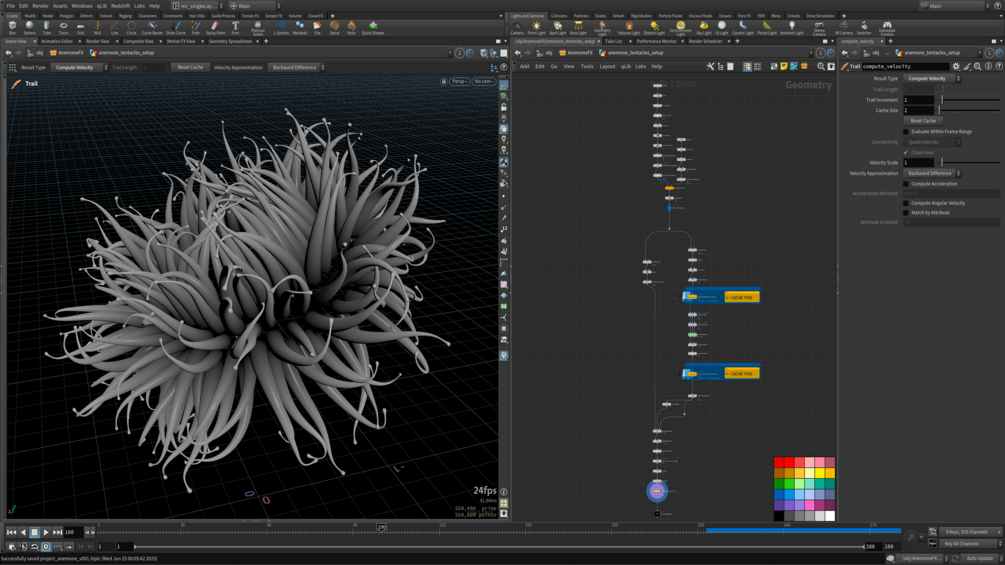This screenshot has height=565, width=1005.
Task: Click the L-System shelf tool
Action: pos(281,27)
